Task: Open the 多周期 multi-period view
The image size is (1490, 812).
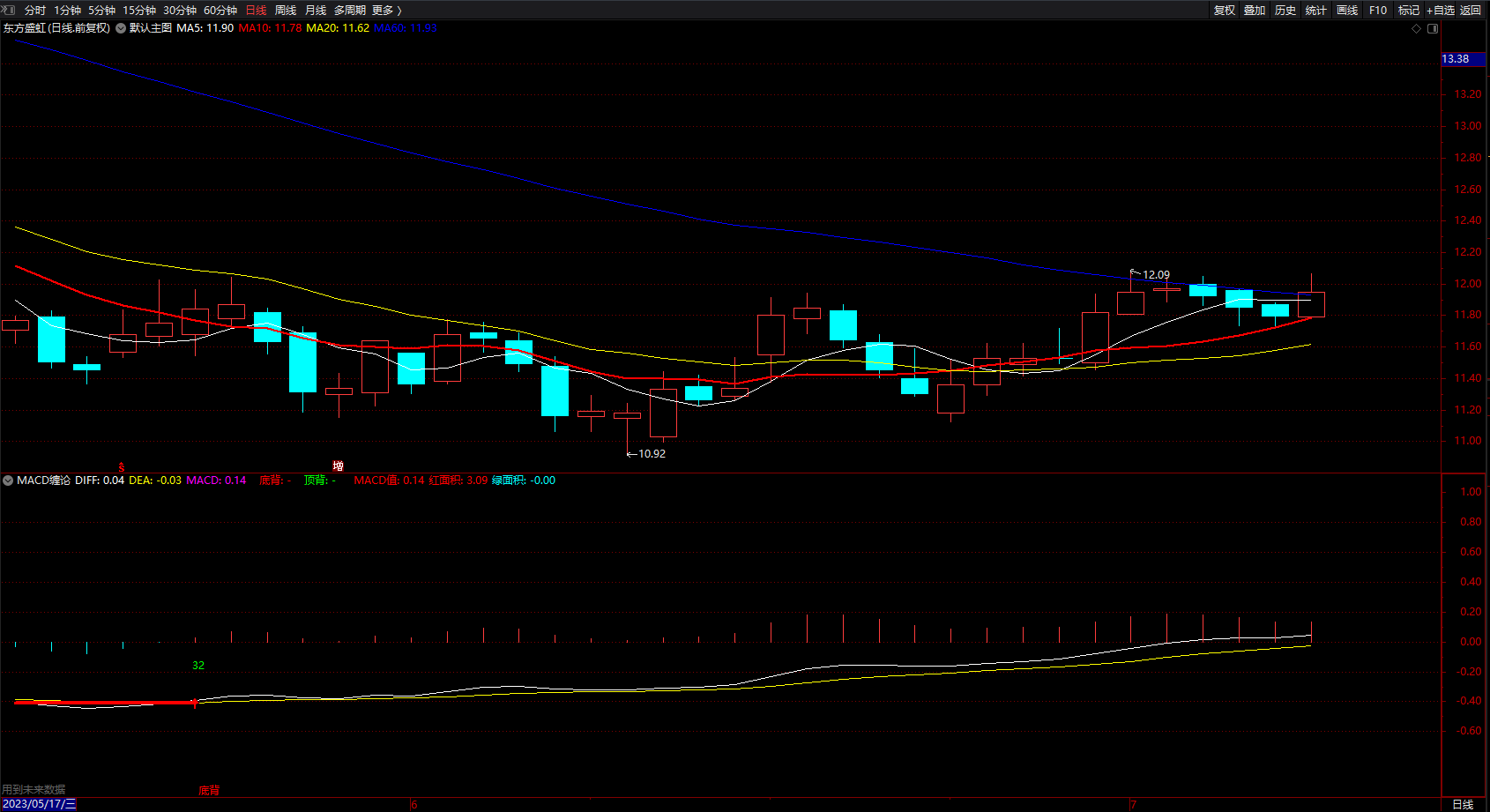Action: [x=350, y=11]
